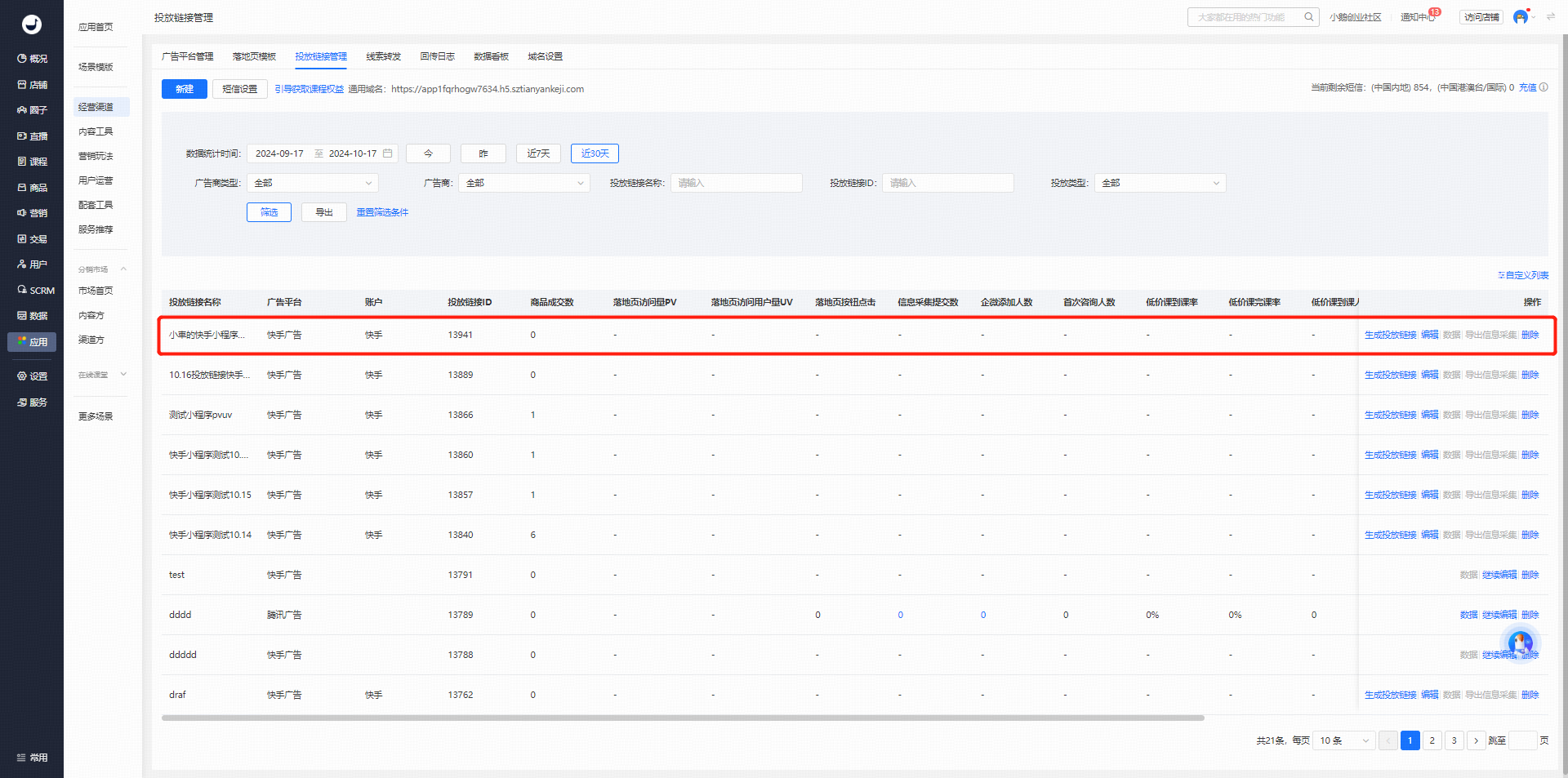Click 删除 for the test row
The image size is (1568, 778).
point(1530,575)
